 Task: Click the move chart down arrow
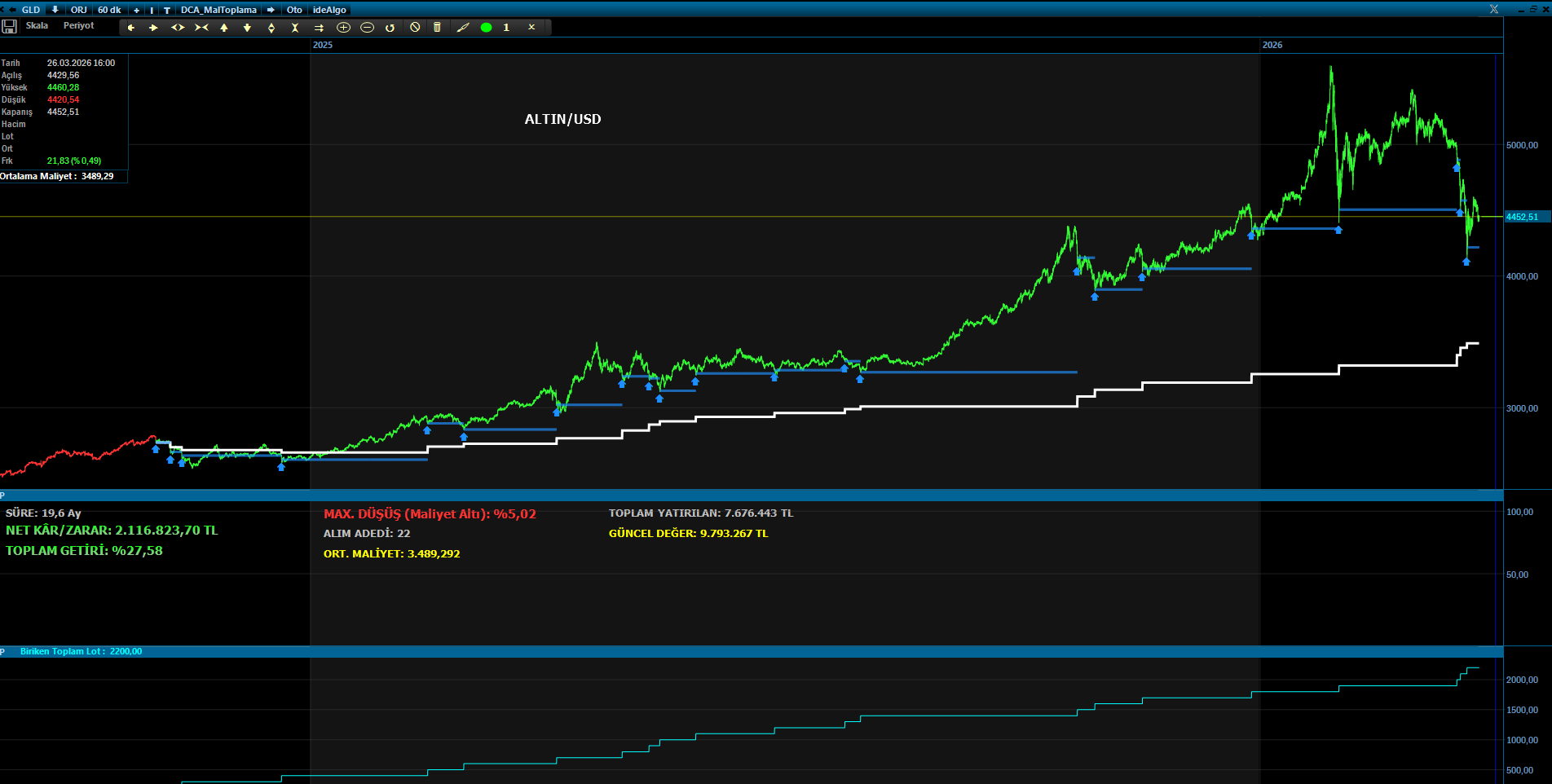pos(247,28)
